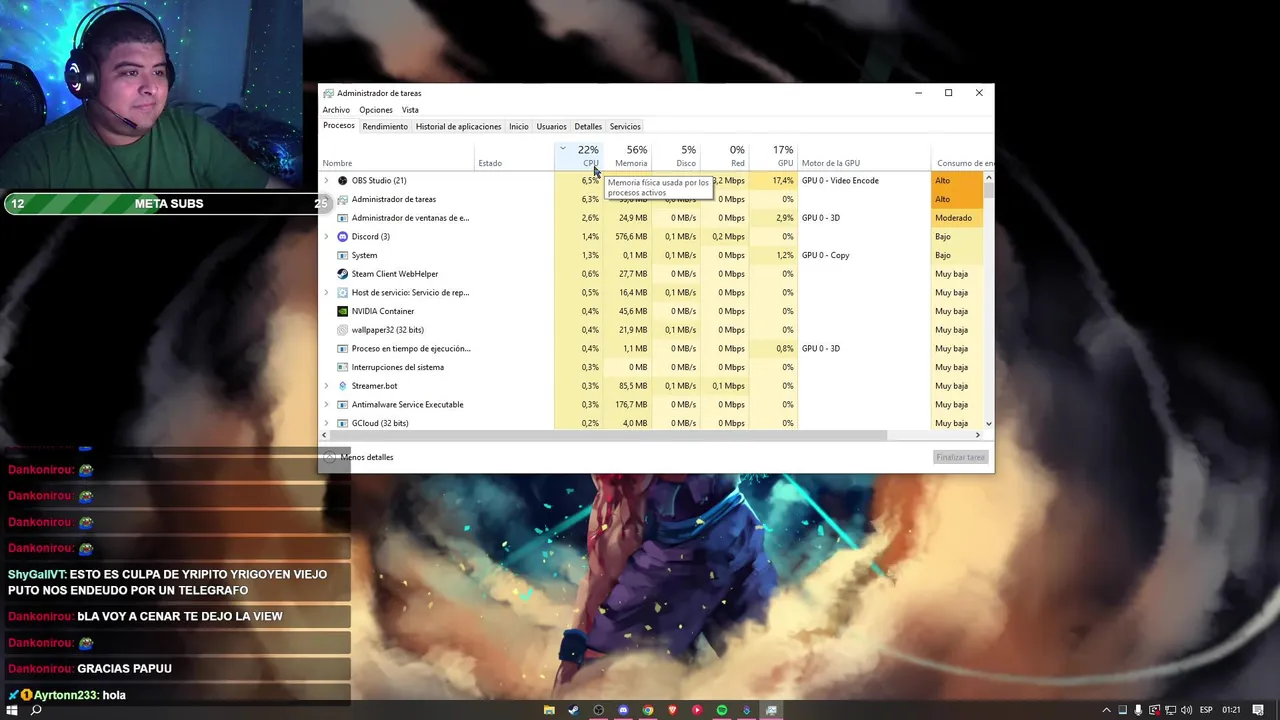
Task: Click the System process icon
Action: [x=343, y=255]
